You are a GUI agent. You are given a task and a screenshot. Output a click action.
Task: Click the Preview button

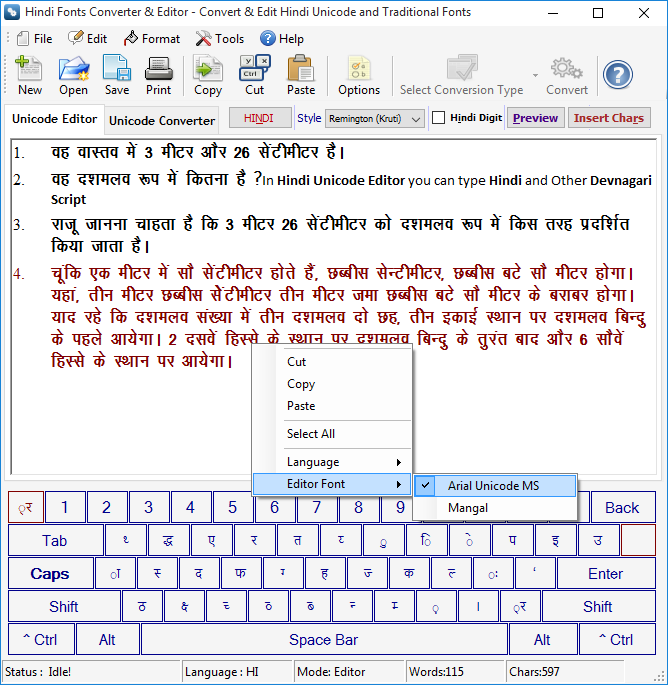[535, 118]
